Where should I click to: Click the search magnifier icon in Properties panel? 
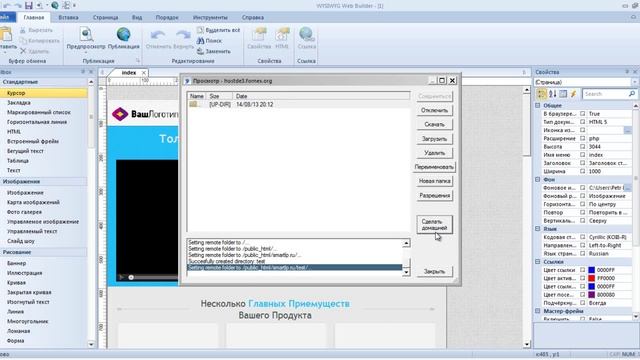[632, 94]
